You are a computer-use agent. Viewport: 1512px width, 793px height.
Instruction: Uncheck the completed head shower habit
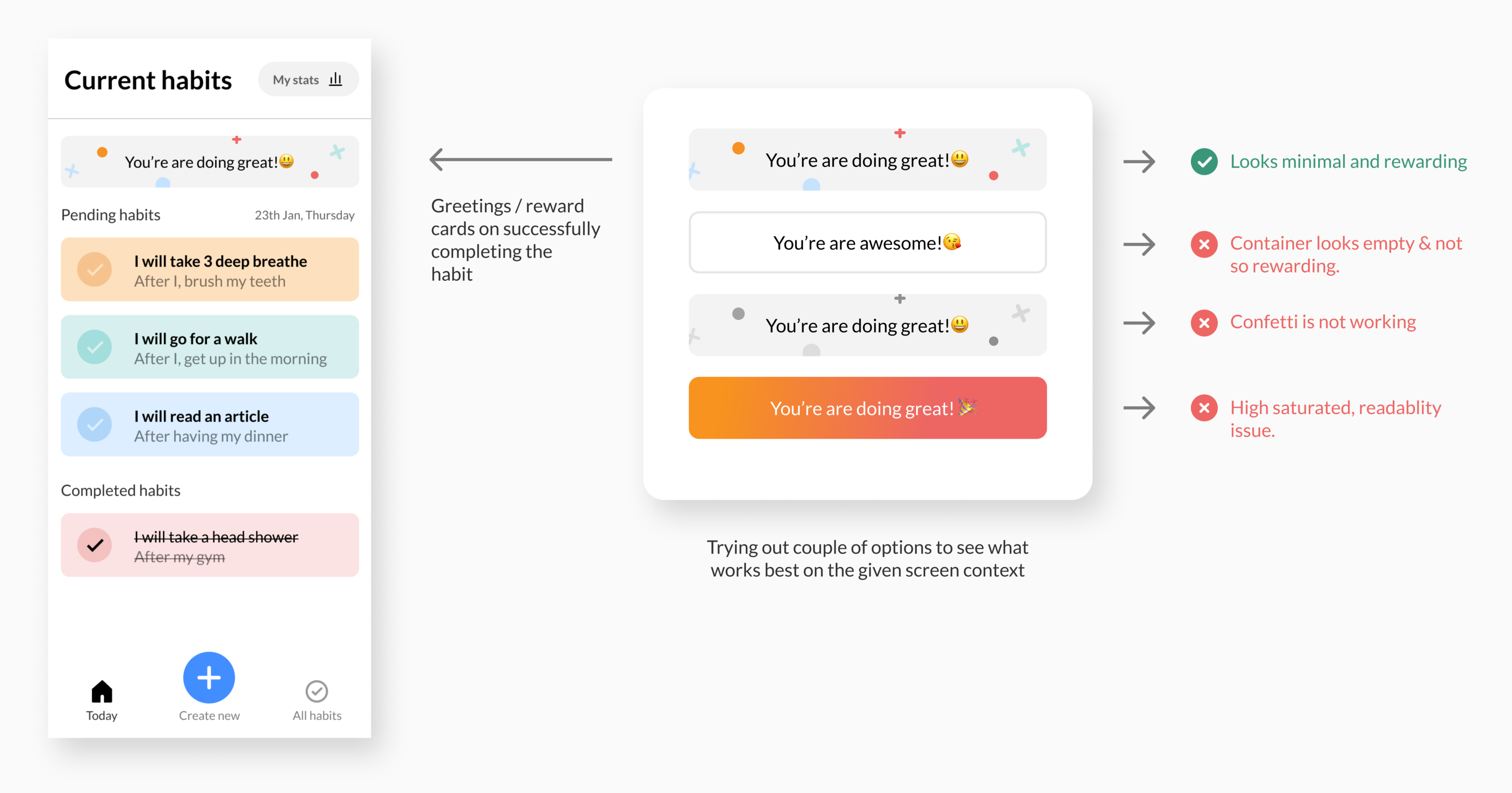[x=94, y=545]
